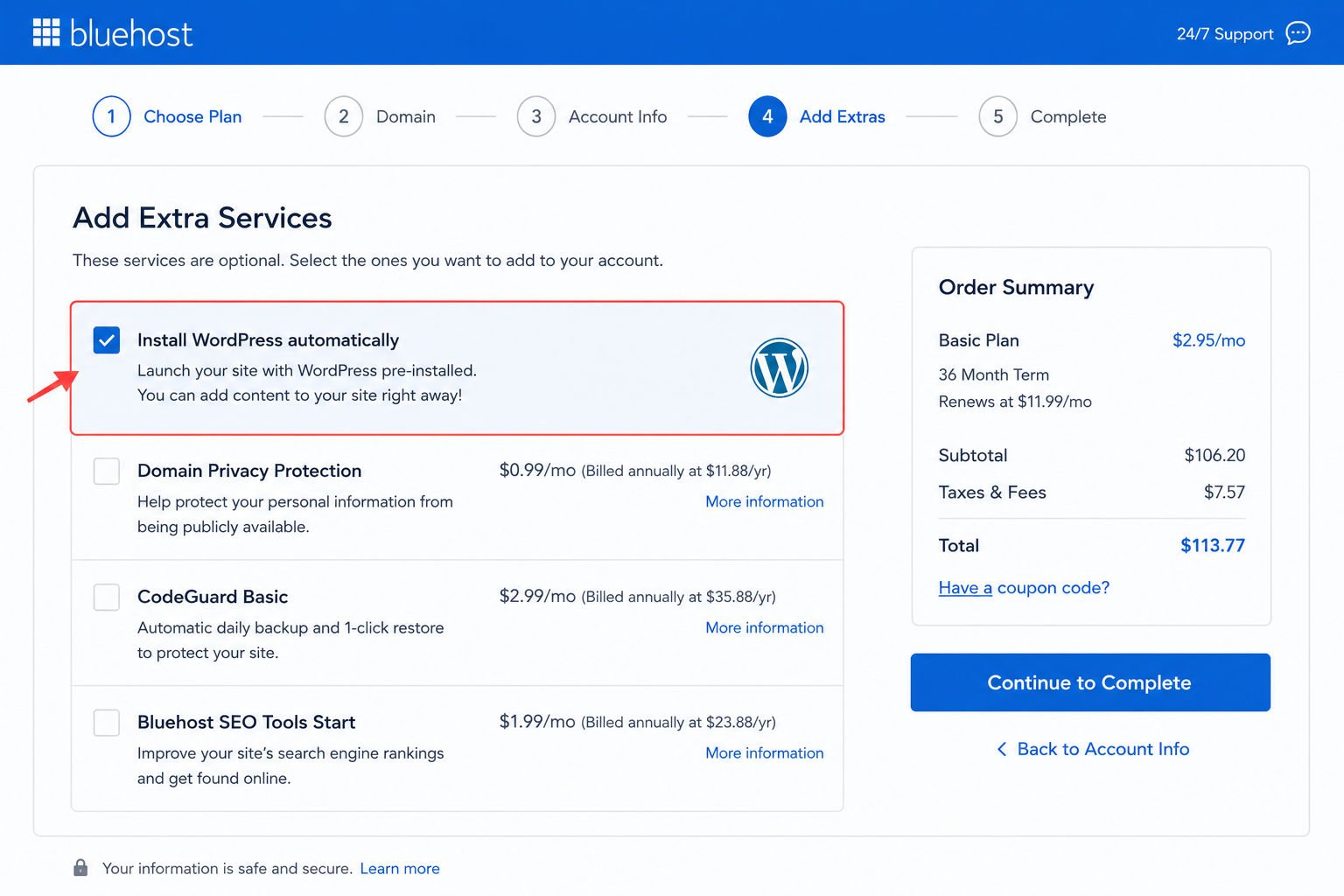This screenshot has width=1344, height=896.
Task: Click step 2 circle for Domain
Action: 344,116
